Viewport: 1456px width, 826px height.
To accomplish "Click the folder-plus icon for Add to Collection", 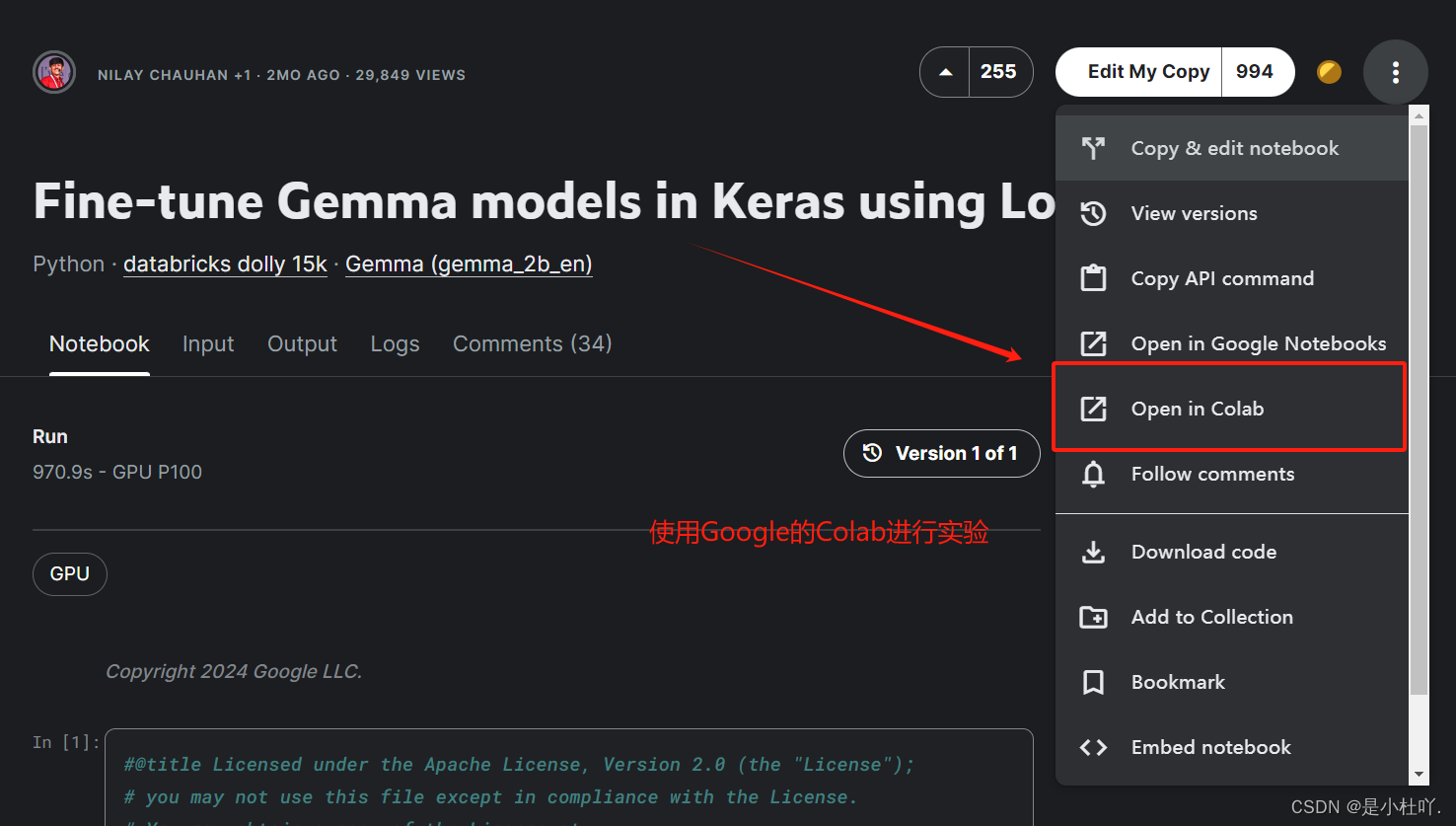I will [x=1093, y=617].
